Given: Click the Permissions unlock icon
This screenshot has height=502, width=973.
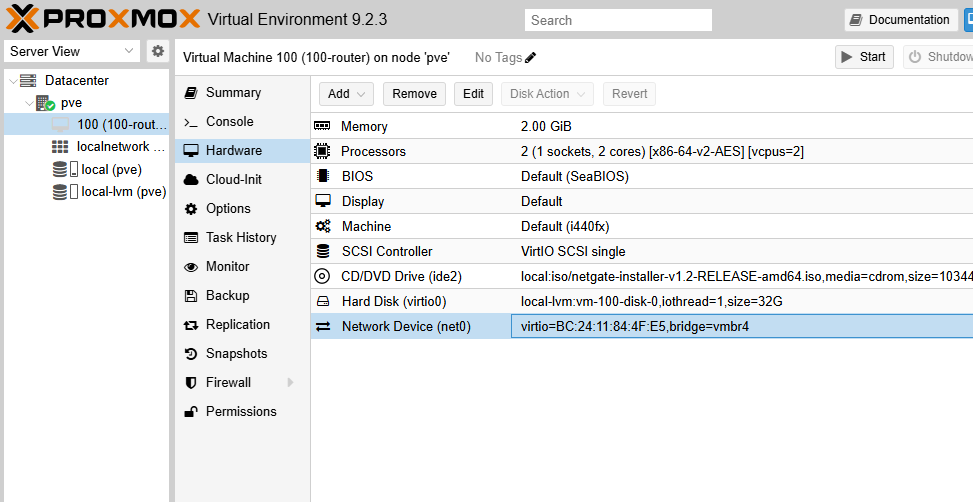Looking at the screenshot, I should [x=191, y=411].
